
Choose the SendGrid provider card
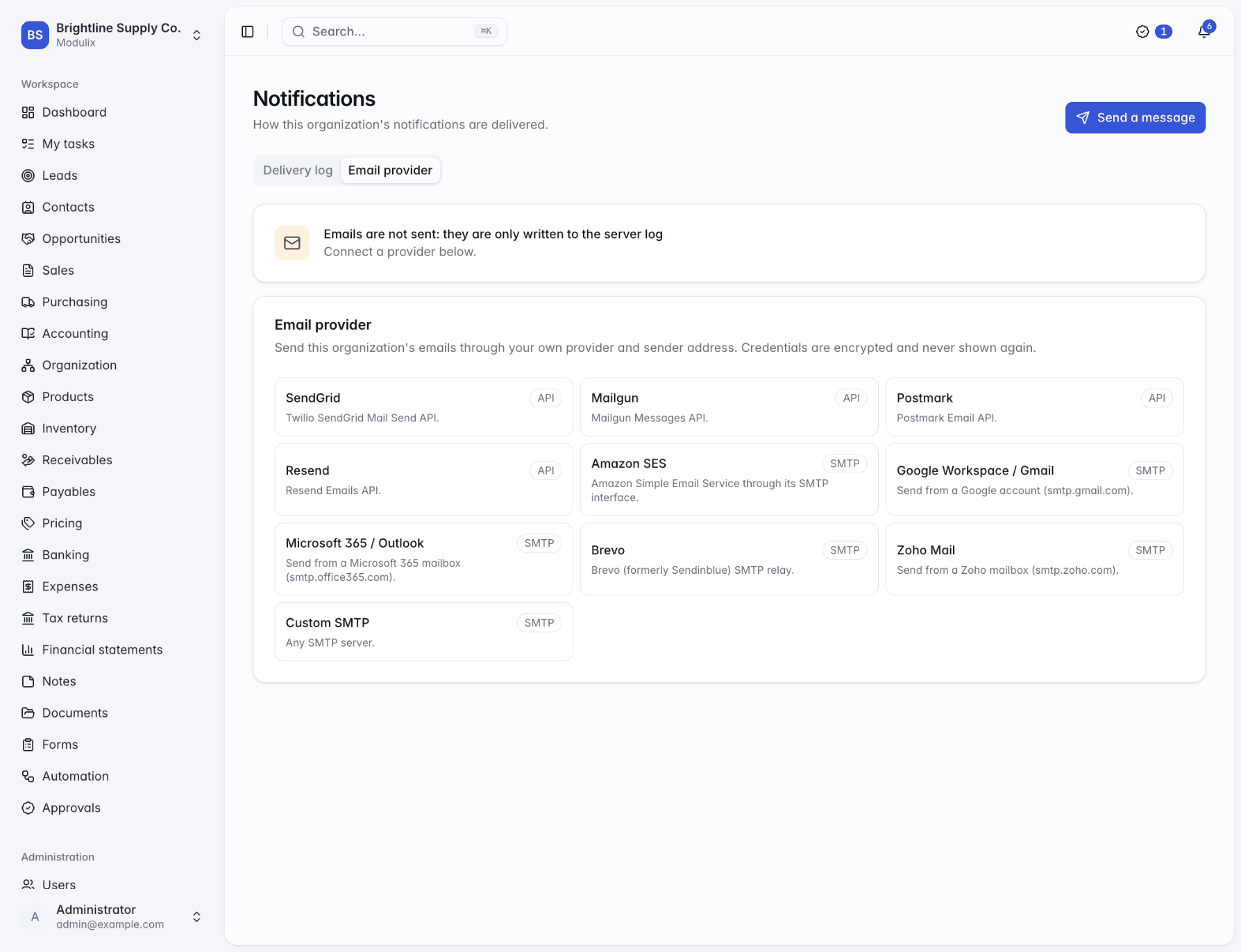pos(423,407)
